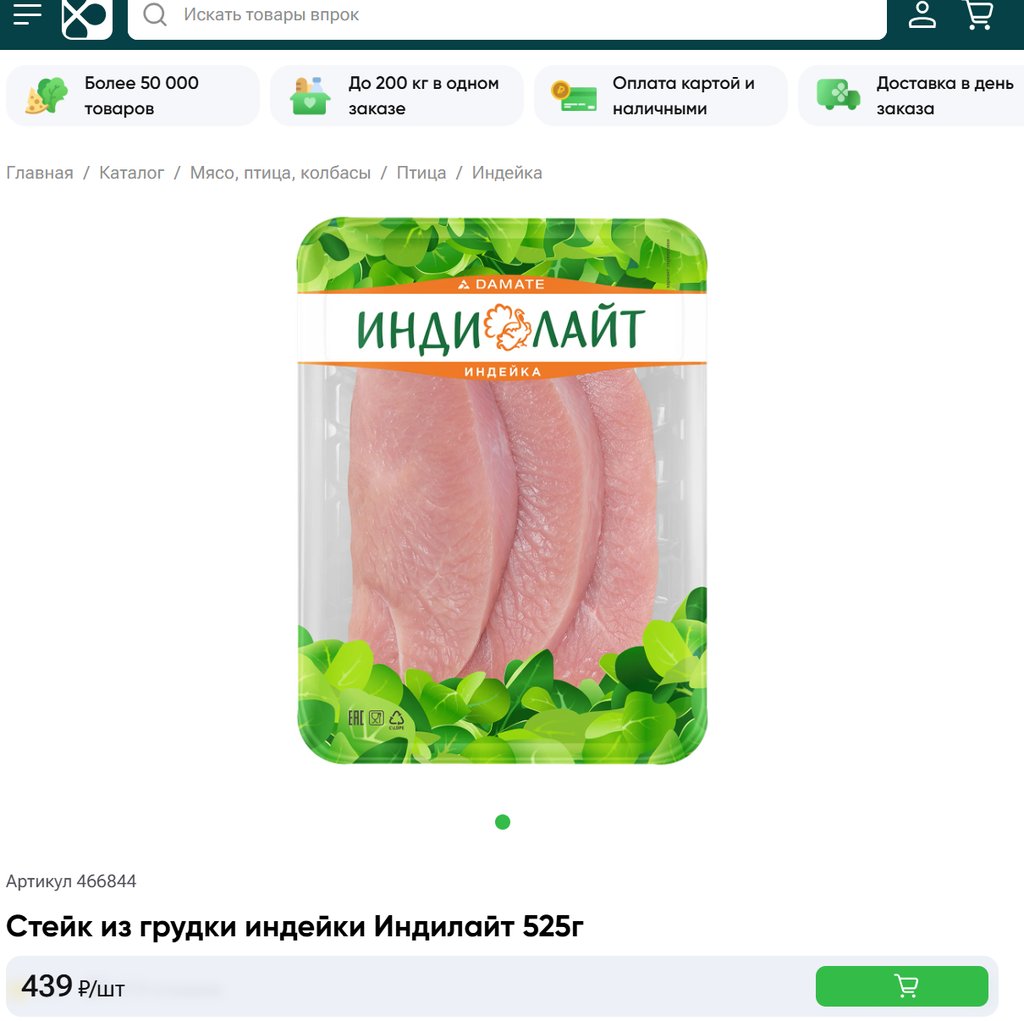
Task: Go to 'Главная' breadcrumb
Action: tap(40, 173)
